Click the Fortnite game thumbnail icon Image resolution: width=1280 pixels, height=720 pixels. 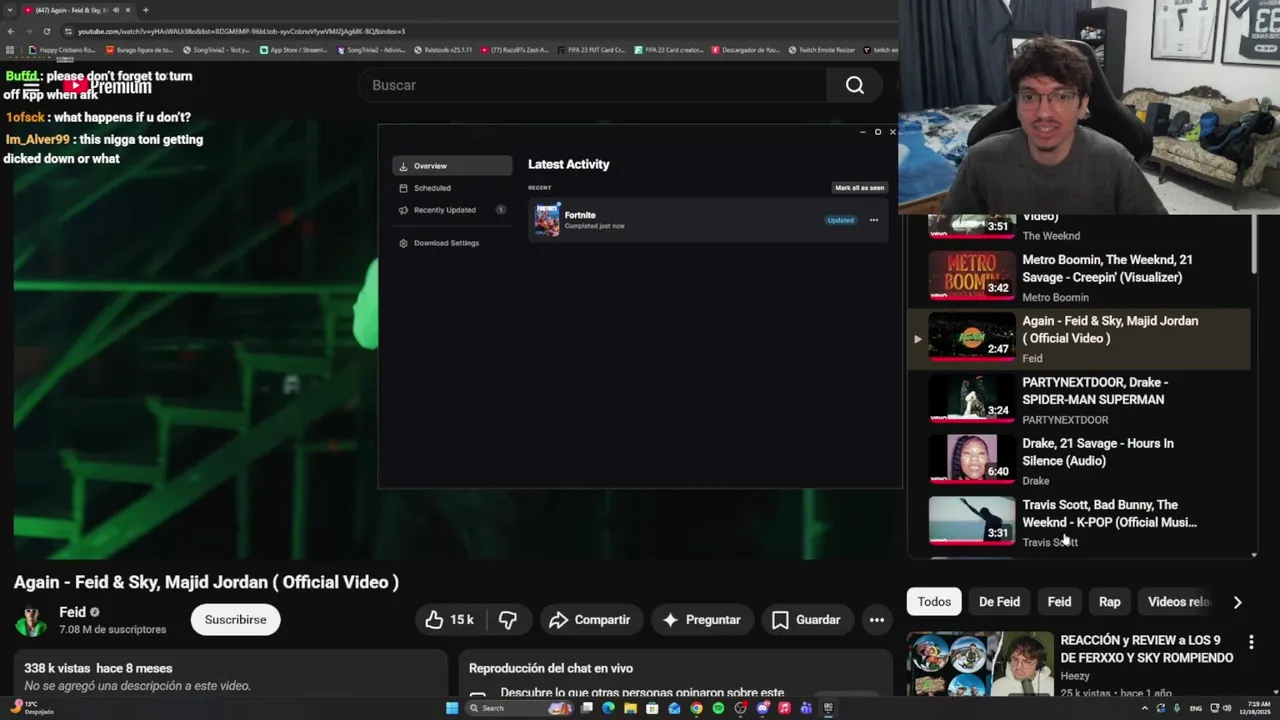[547, 220]
